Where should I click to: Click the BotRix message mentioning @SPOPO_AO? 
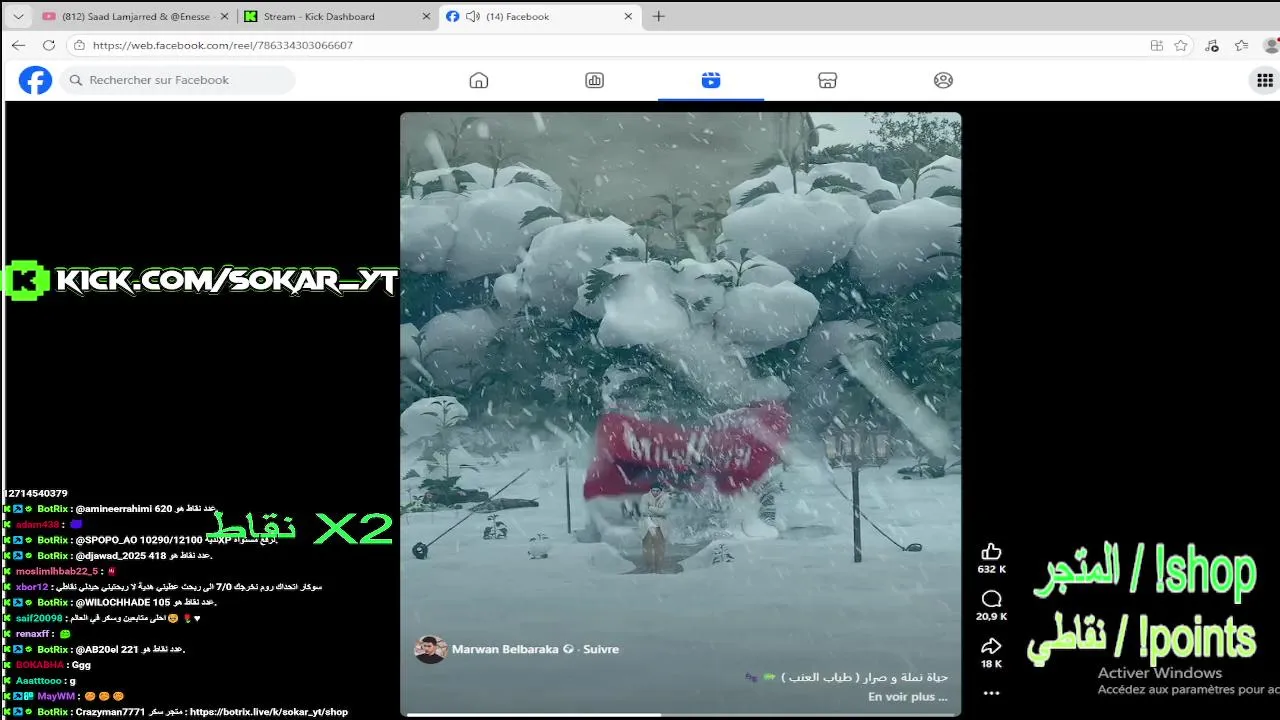[x=141, y=540]
